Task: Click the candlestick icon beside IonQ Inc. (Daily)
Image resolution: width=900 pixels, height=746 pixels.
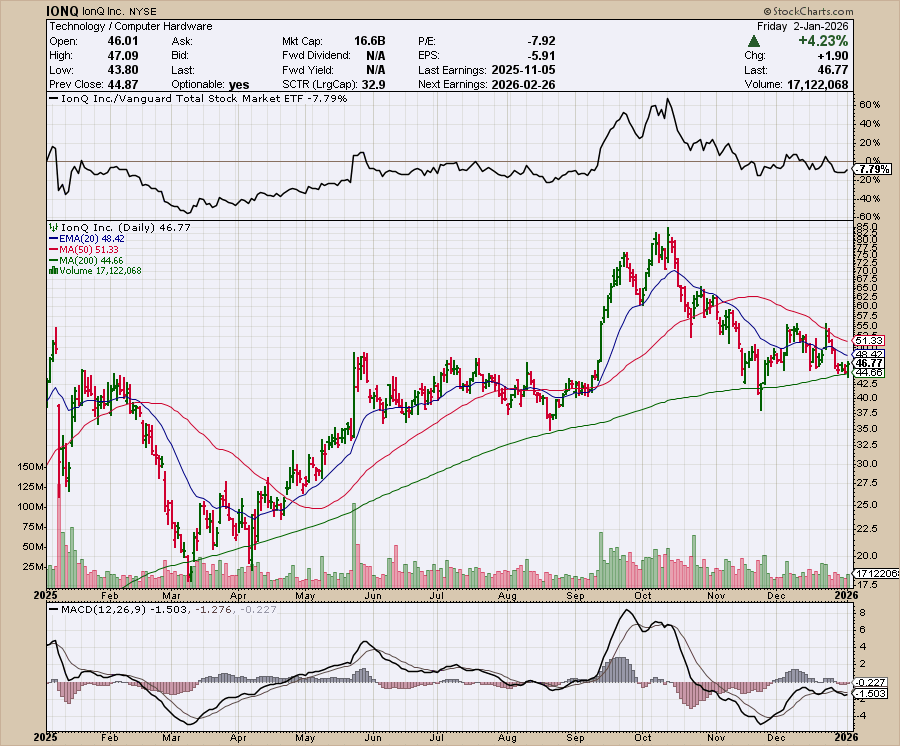Action: point(53,228)
